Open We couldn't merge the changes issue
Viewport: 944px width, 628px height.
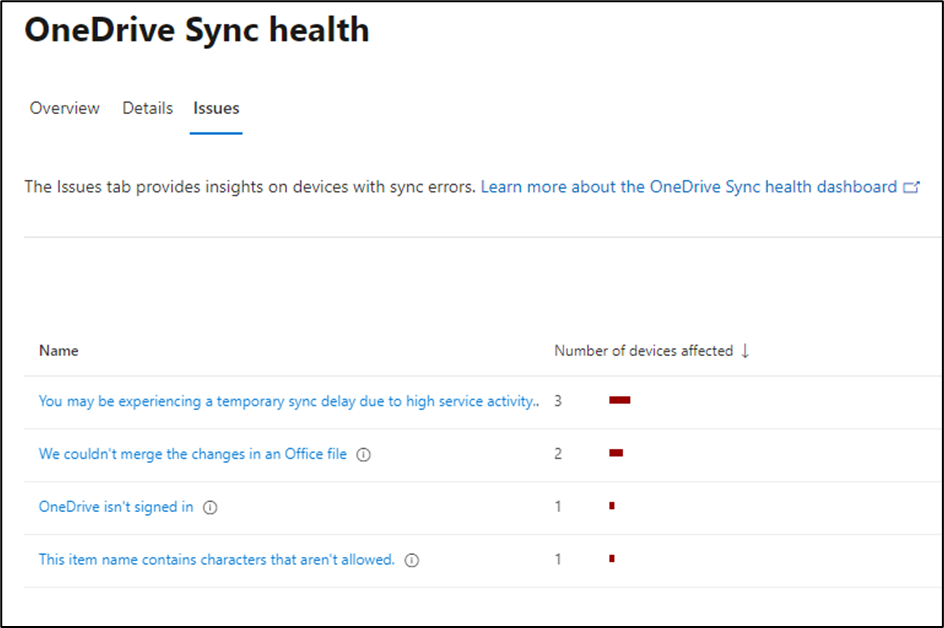tap(193, 454)
